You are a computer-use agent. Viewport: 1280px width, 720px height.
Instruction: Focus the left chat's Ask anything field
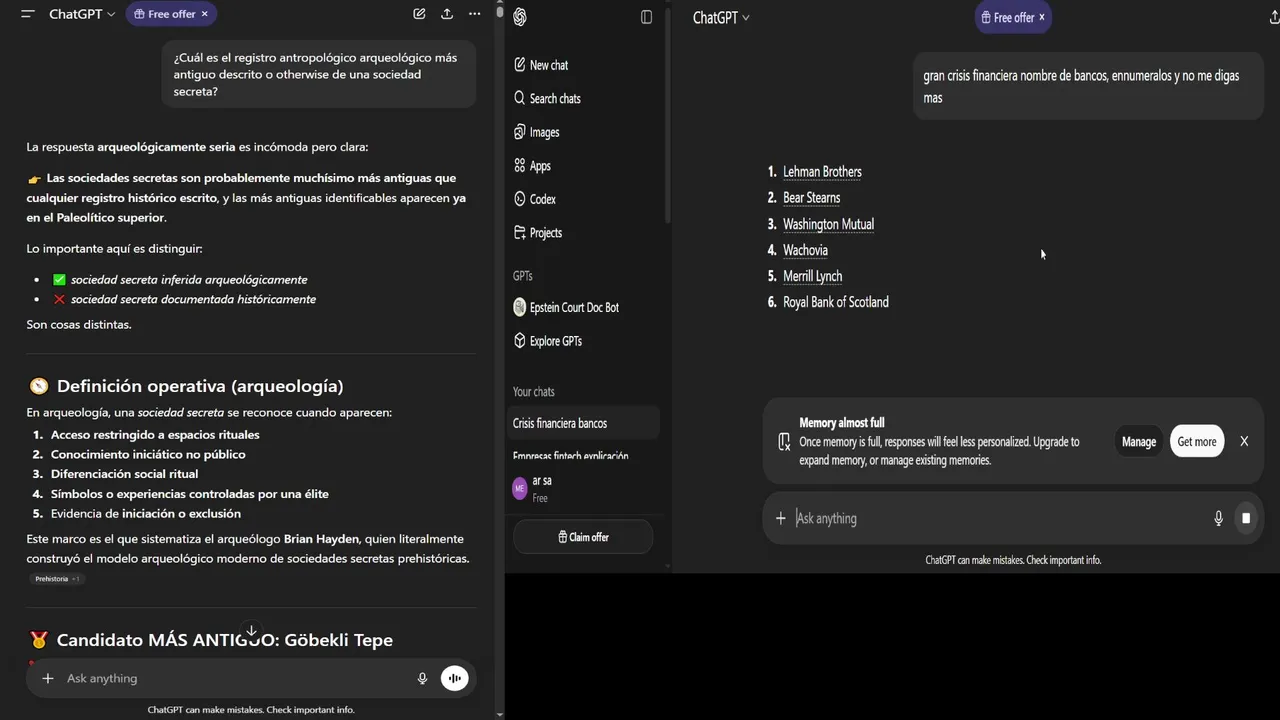(230, 678)
